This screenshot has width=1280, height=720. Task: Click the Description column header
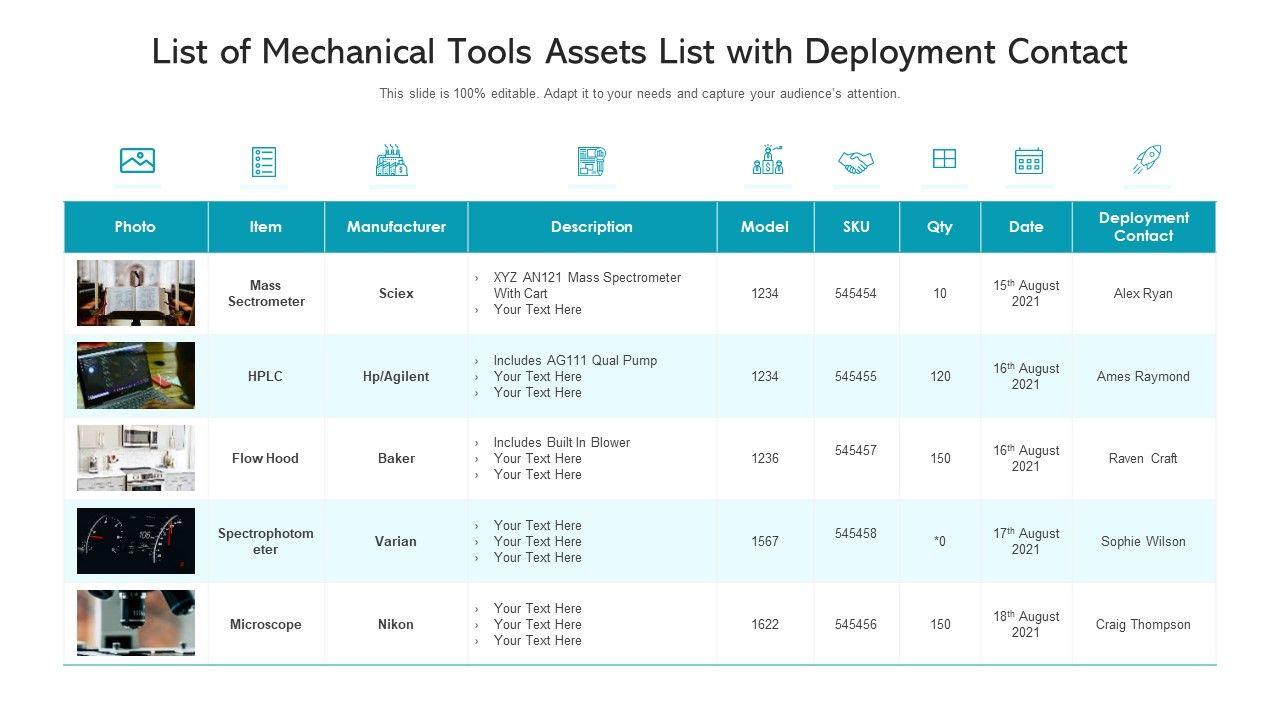(x=592, y=227)
